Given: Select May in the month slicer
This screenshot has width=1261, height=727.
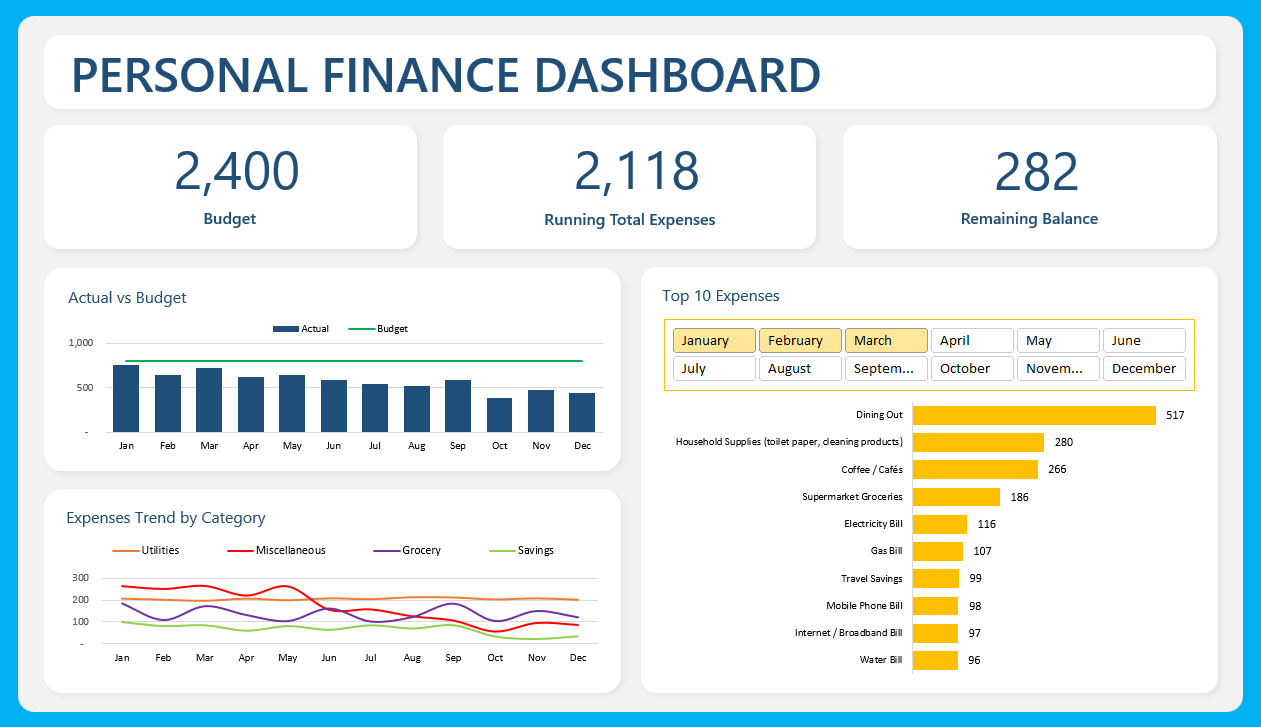Looking at the screenshot, I should (x=1057, y=340).
